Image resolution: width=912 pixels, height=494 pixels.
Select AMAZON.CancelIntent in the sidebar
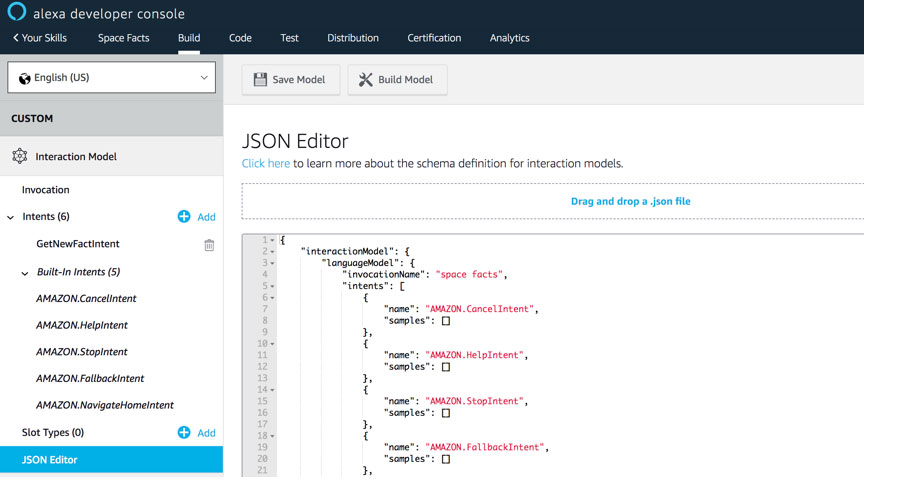pyautogui.click(x=86, y=298)
